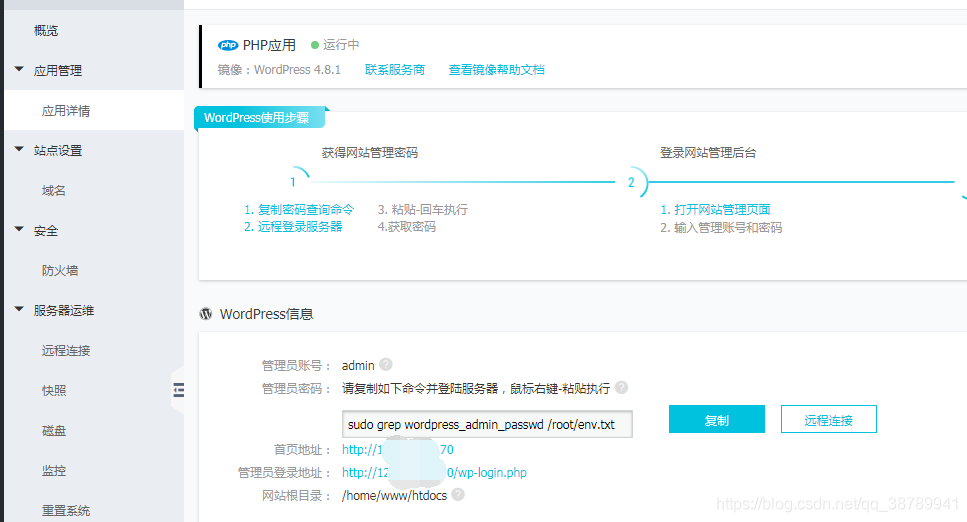Click the 服务器运维 sidebar heading
The width and height of the screenshot is (967, 522).
click(x=64, y=310)
